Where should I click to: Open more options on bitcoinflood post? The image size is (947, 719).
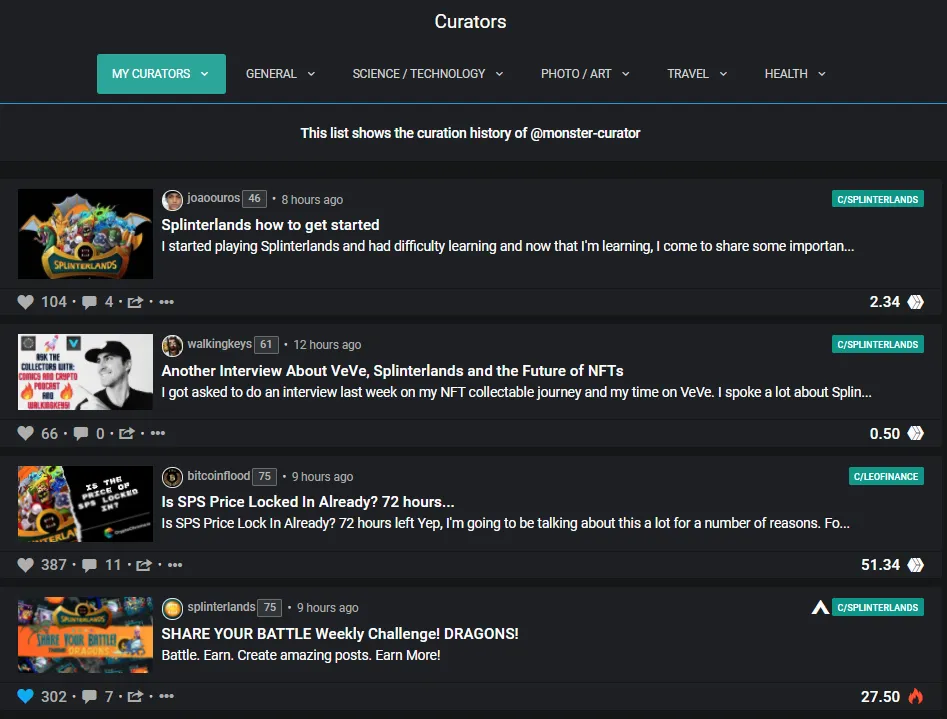tap(175, 565)
